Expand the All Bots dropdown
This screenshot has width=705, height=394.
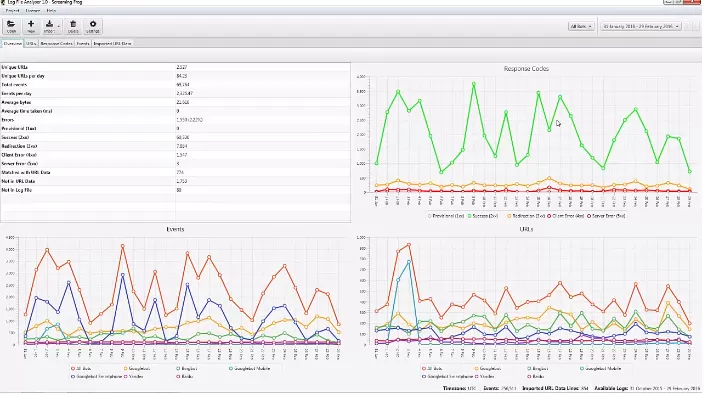tap(581, 27)
